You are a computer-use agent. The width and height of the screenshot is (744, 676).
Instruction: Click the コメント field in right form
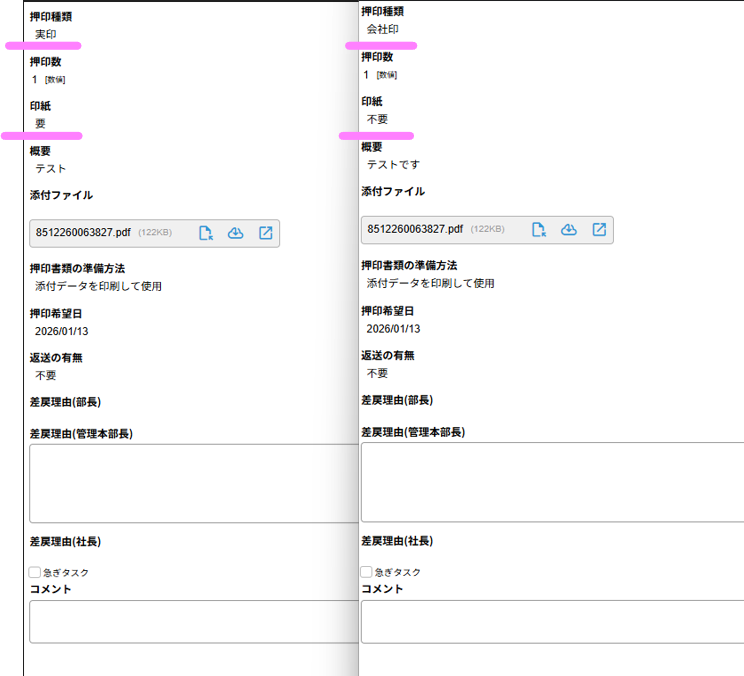[x=552, y=621]
